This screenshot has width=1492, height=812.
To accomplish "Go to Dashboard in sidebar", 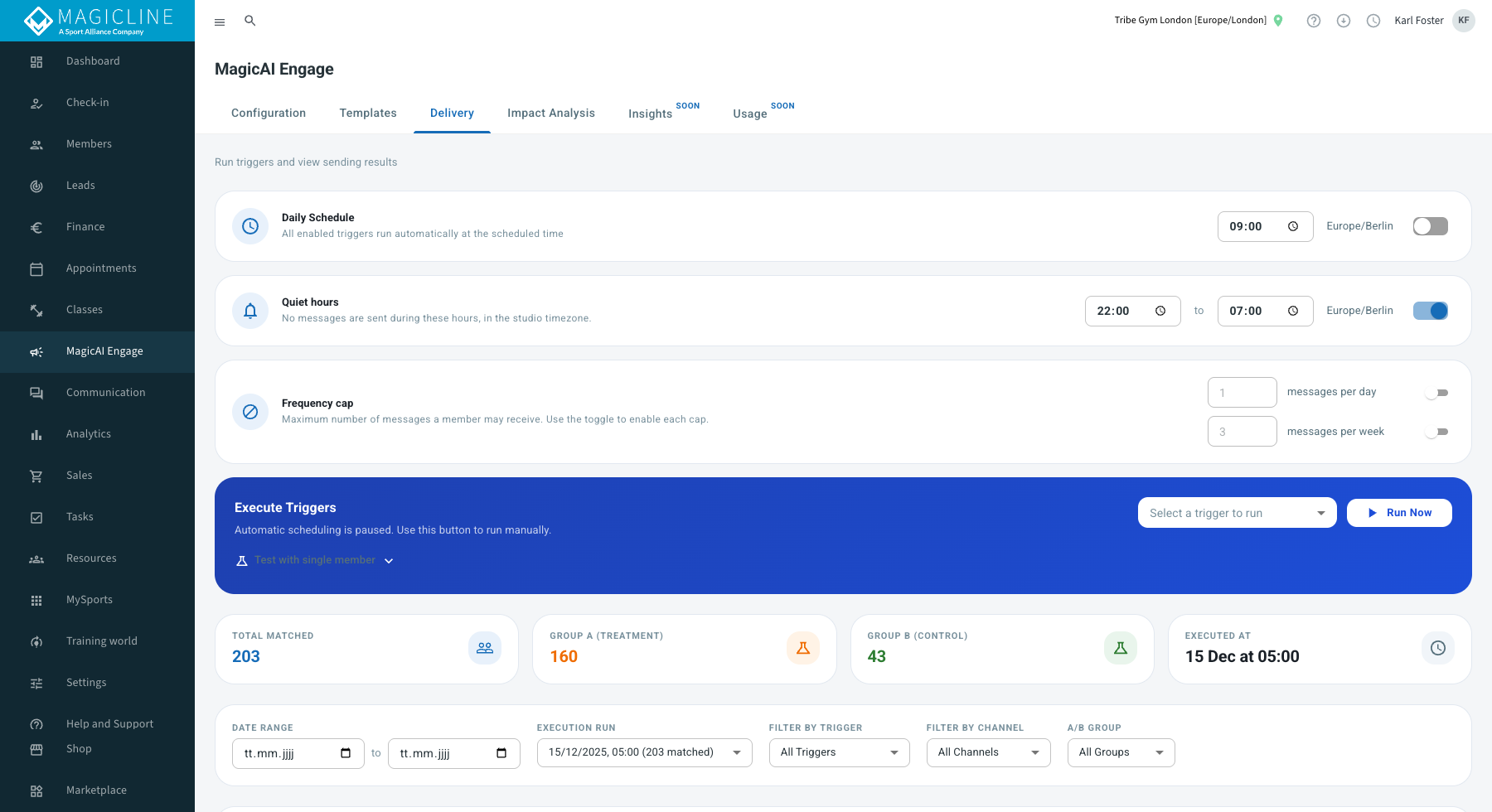I will [97, 61].
